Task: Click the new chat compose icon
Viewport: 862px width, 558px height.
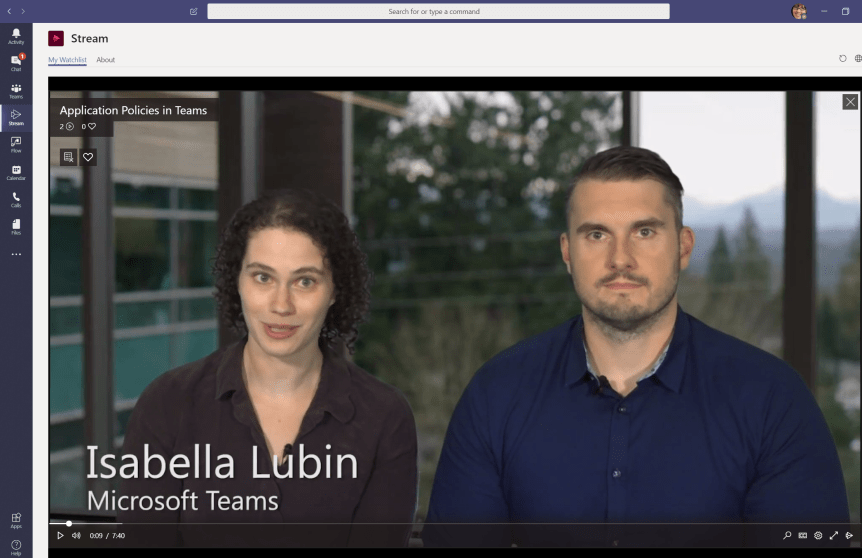Action: click(193, 12)
